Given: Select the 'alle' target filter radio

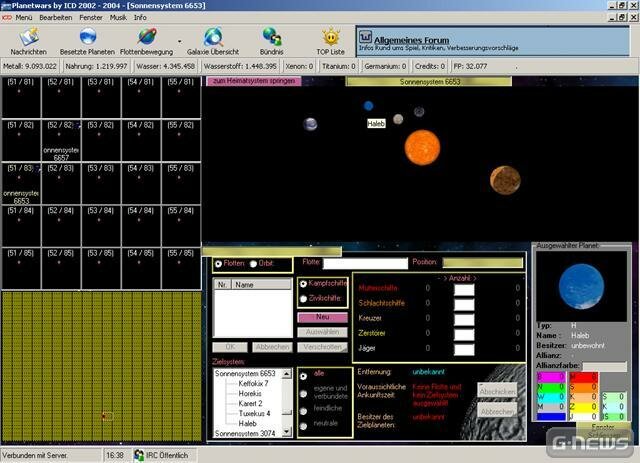Looking at the screenshot, I should [303, 376].
